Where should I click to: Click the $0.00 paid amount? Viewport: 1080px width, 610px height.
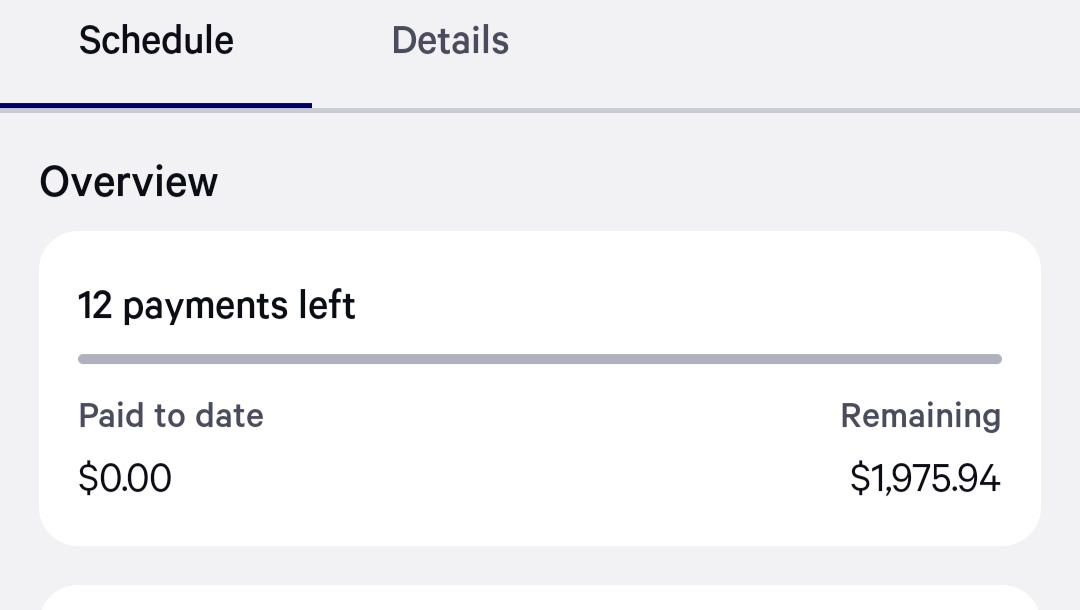[125, 478]
